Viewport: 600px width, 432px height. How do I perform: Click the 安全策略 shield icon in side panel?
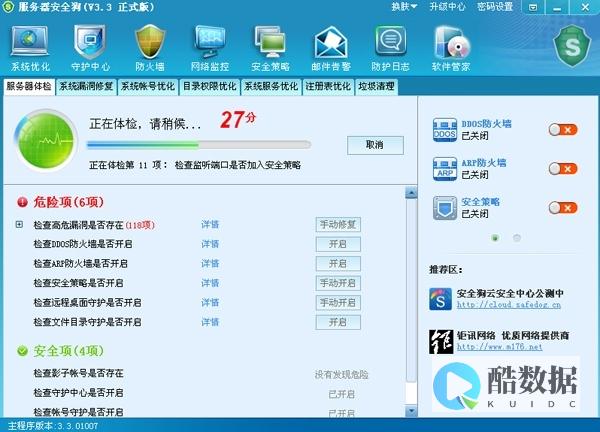click(x=445, y=208)
